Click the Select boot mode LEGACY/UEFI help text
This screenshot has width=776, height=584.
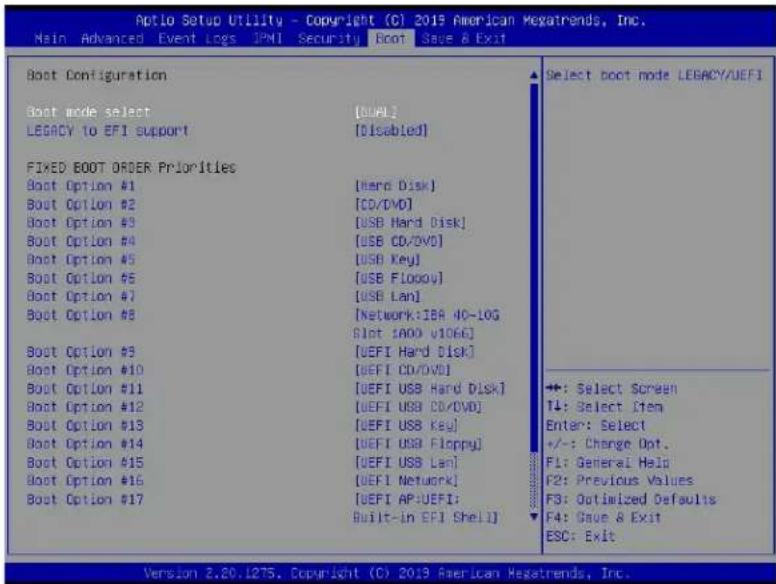tap(654, 75)
